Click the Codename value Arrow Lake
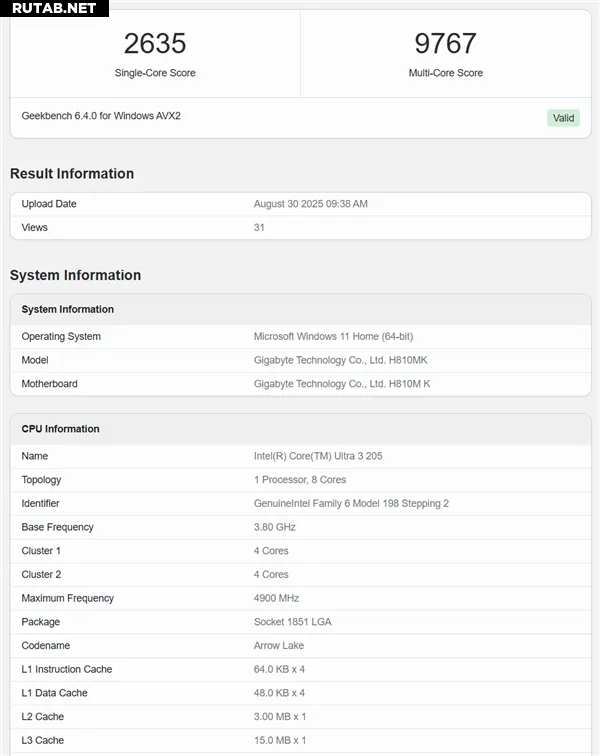Image resolution: width=600 pixels, height=756 pixels. (279, 646)
